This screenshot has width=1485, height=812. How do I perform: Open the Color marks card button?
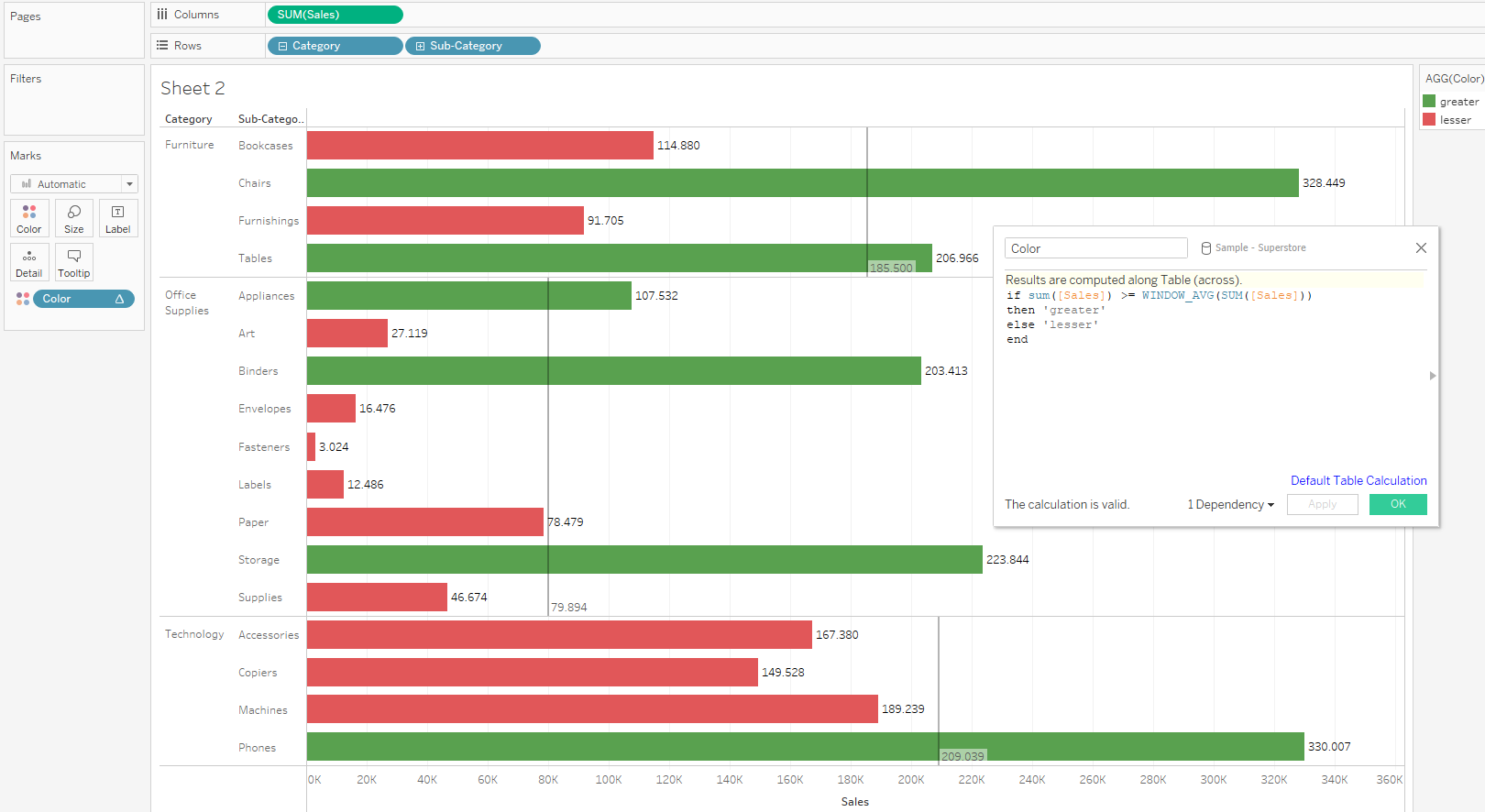pos(29,218)
